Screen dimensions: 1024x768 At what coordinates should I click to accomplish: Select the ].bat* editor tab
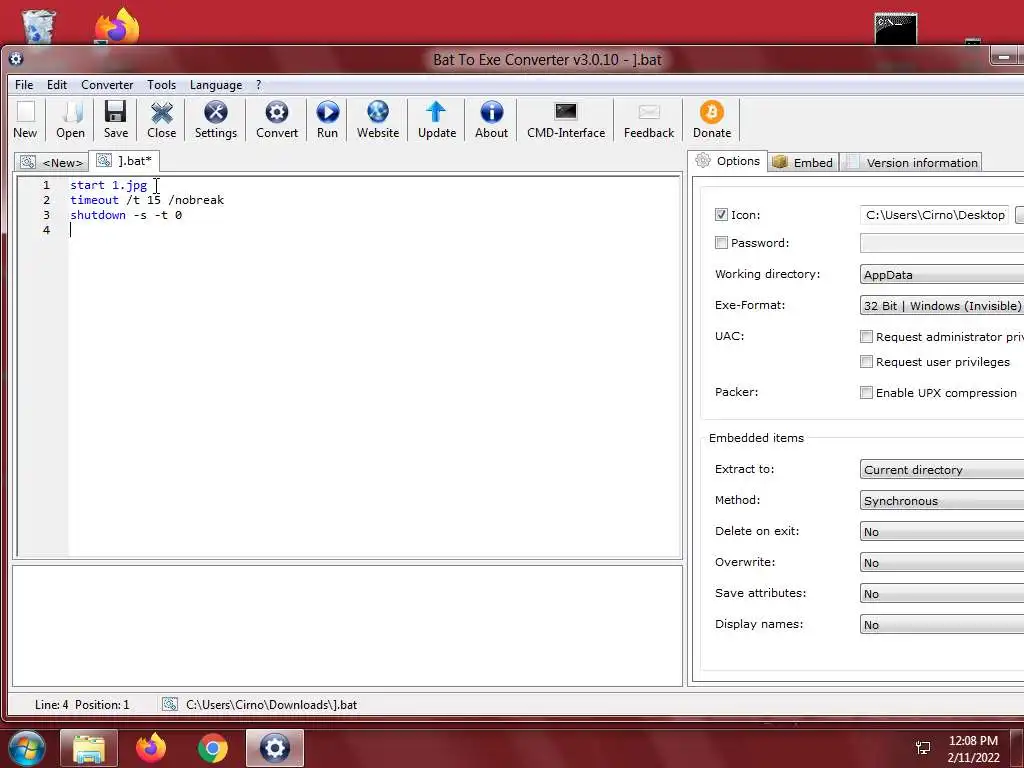(x=124, y=161)
